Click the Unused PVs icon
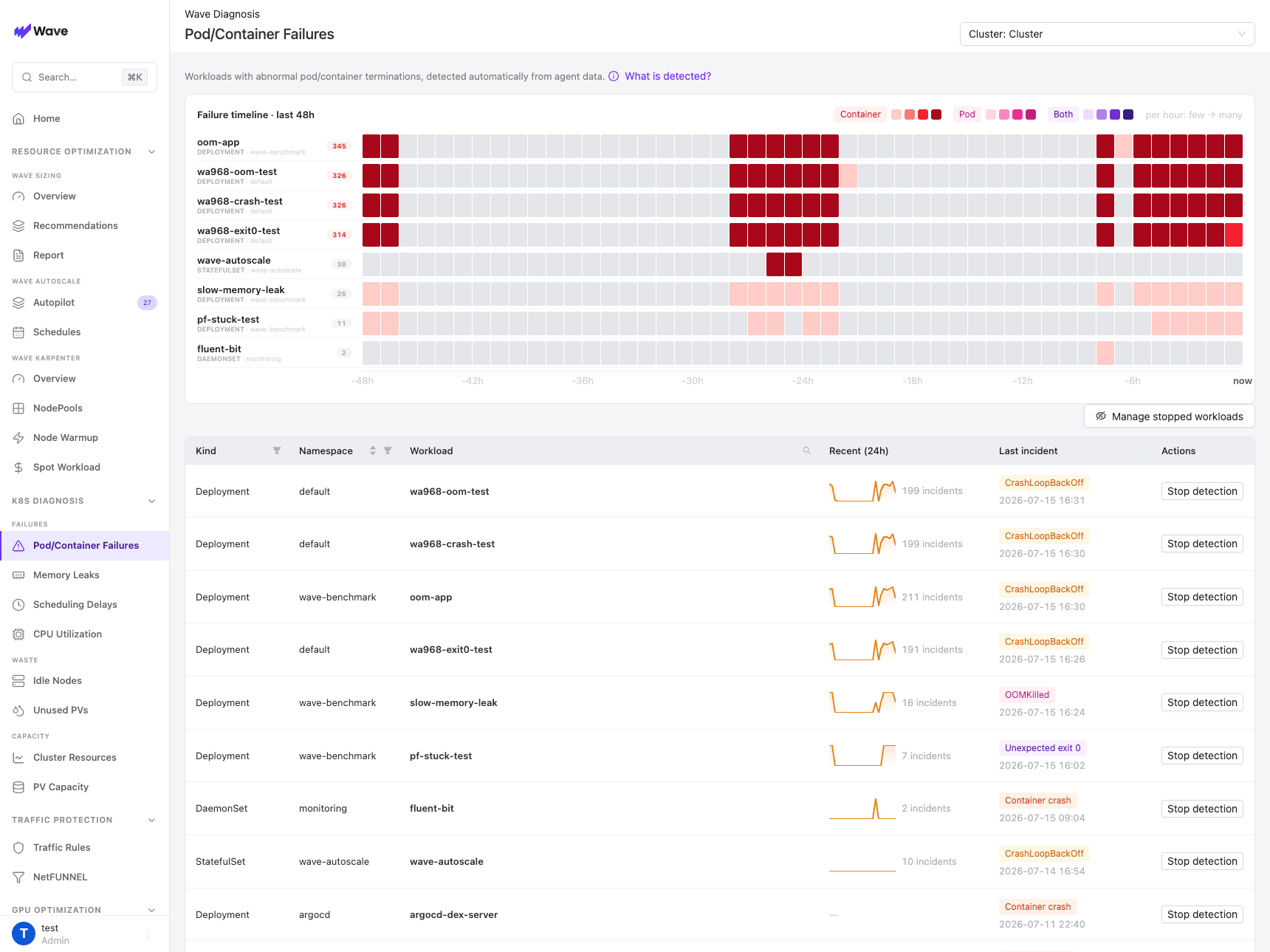 pyautogui.click(x=18, y=710)
